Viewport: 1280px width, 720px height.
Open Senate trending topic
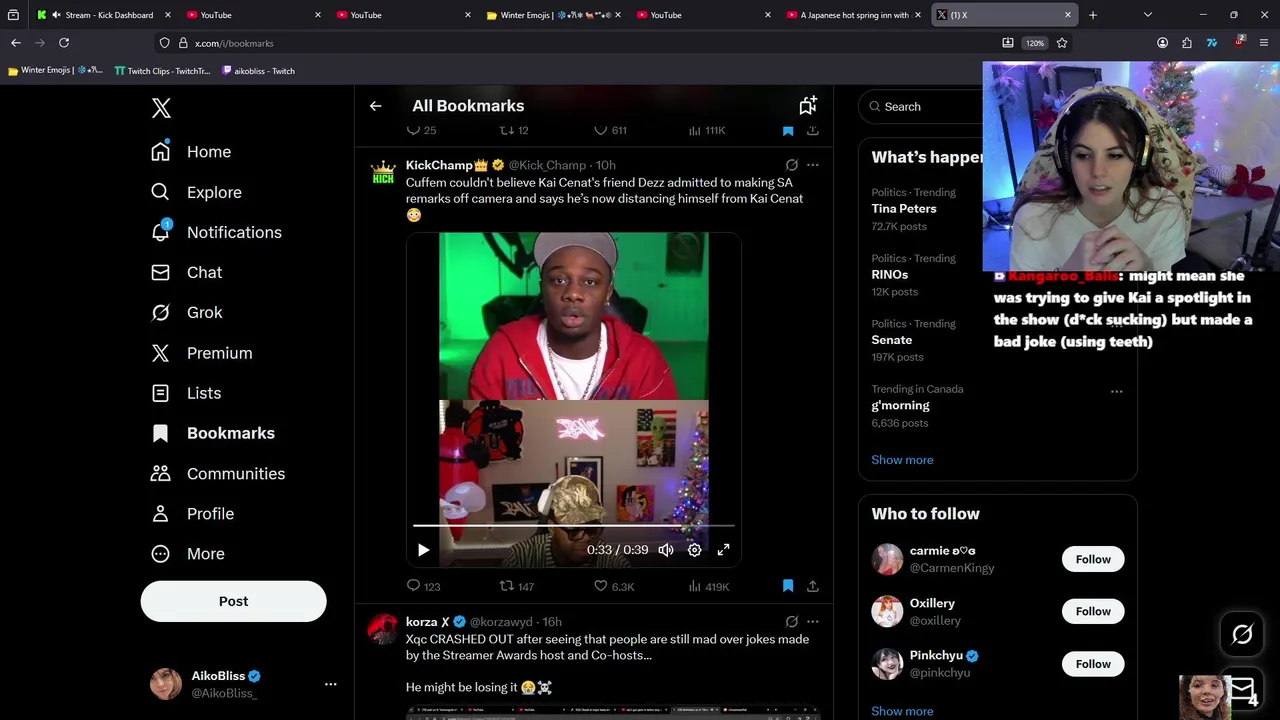pyautogui.click(x=891, y=340)
